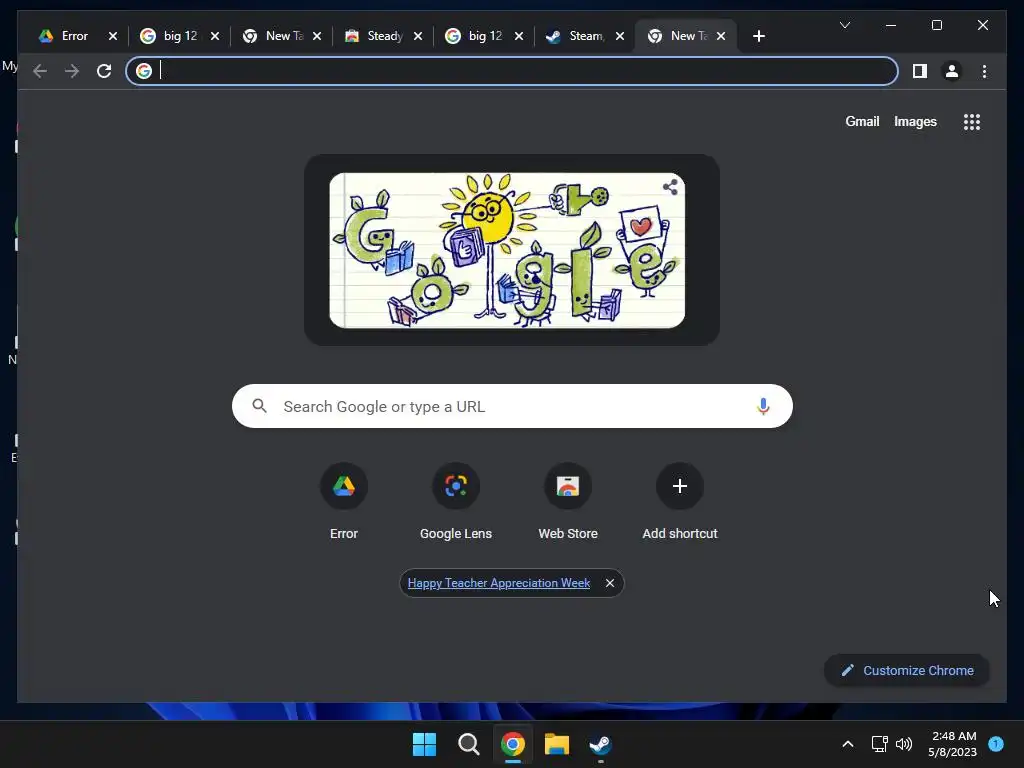Click the Google icon in address bar
The height and width of the screenshot is (768, 1024).
144,71
